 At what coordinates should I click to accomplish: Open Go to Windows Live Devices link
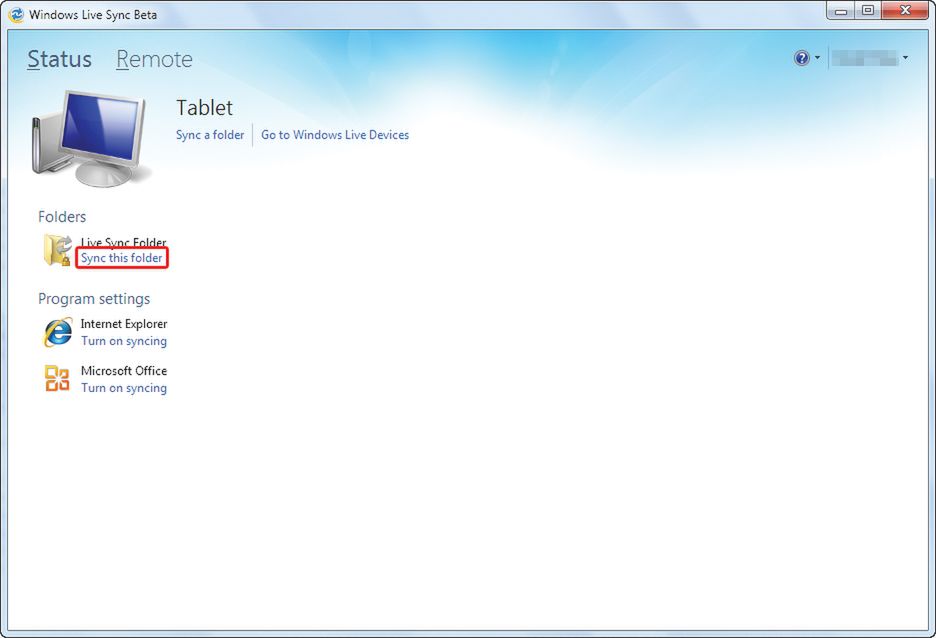[x=335, y=135]
